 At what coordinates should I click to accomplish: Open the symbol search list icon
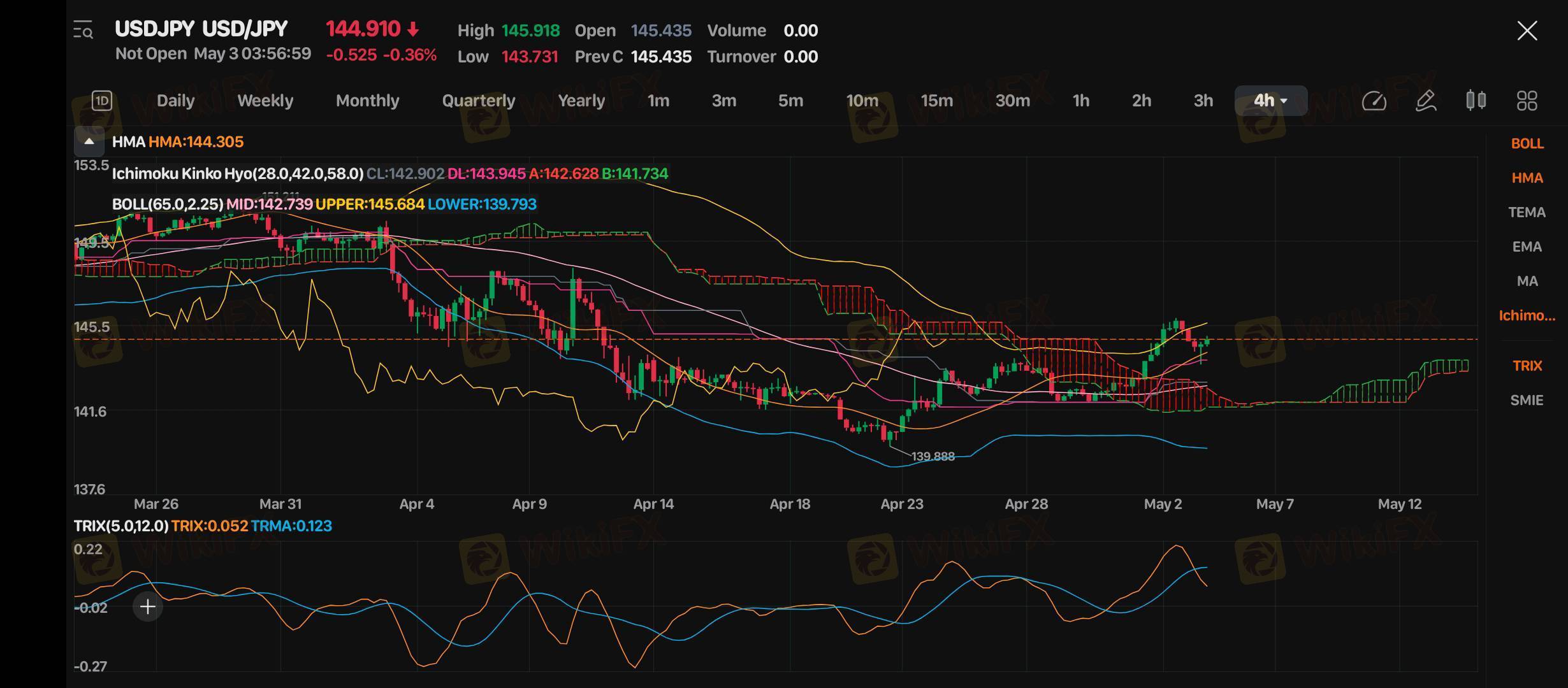[83, 30]
